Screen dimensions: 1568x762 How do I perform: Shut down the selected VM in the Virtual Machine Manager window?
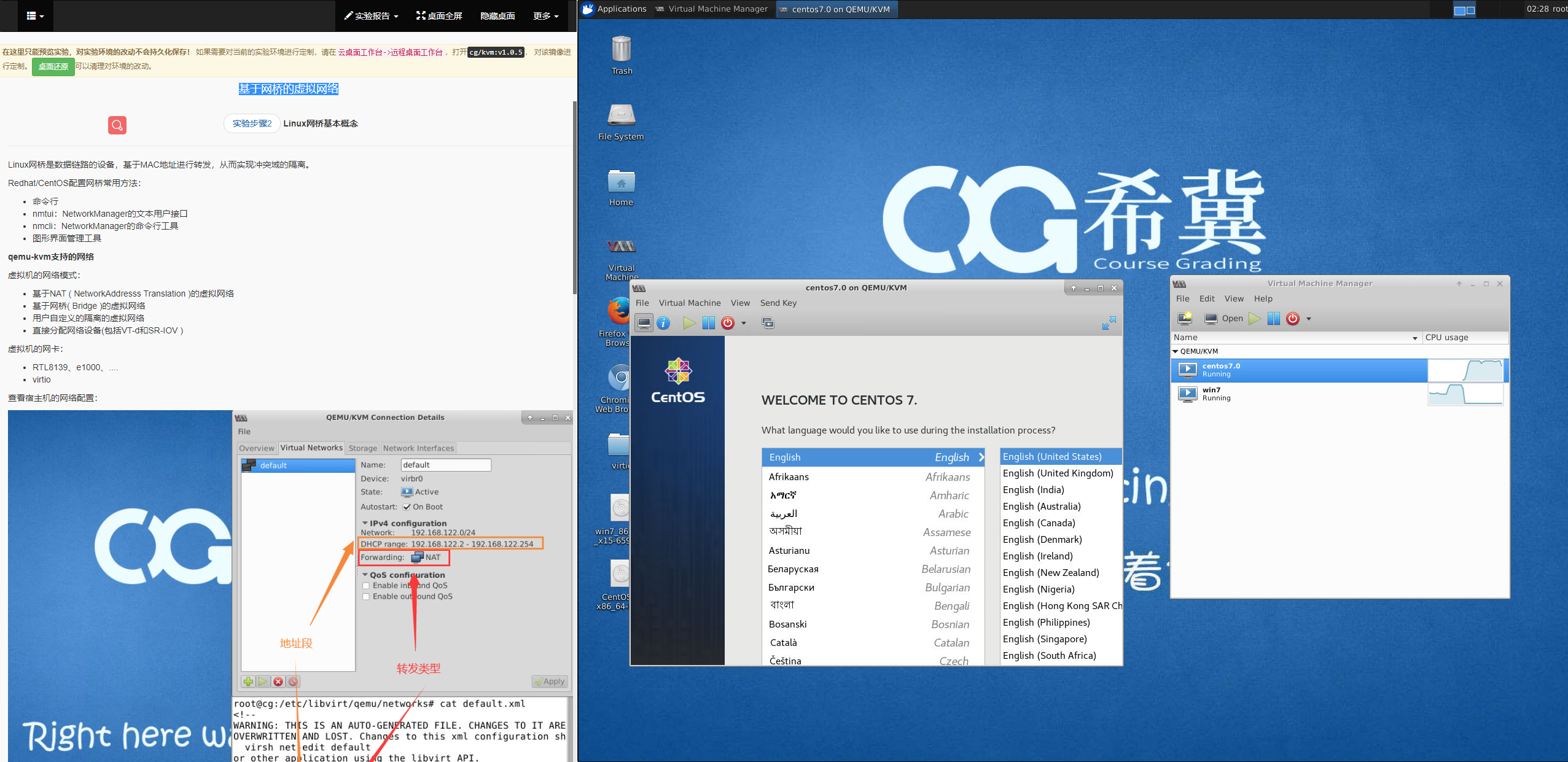point(1293,318)
